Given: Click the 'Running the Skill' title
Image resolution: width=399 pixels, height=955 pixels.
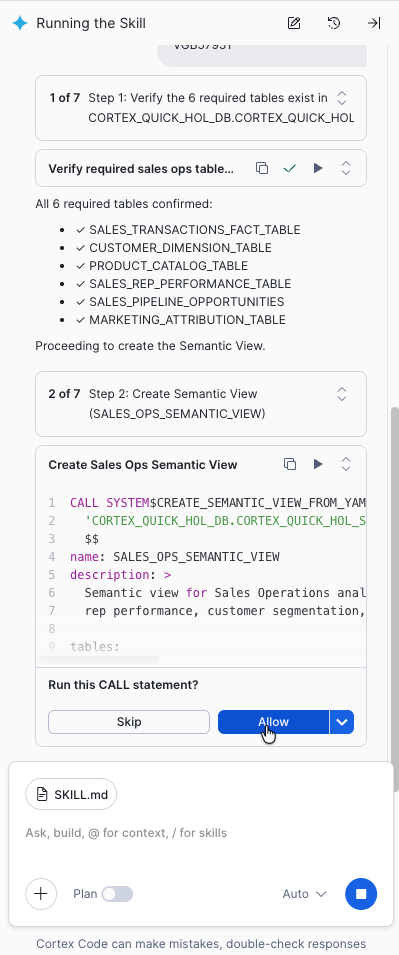Looking at the screenshot, I should 91,23.
